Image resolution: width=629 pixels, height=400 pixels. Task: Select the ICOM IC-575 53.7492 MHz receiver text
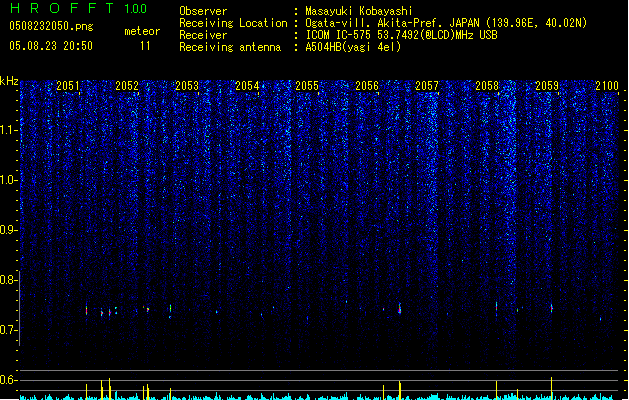(401, 35)
